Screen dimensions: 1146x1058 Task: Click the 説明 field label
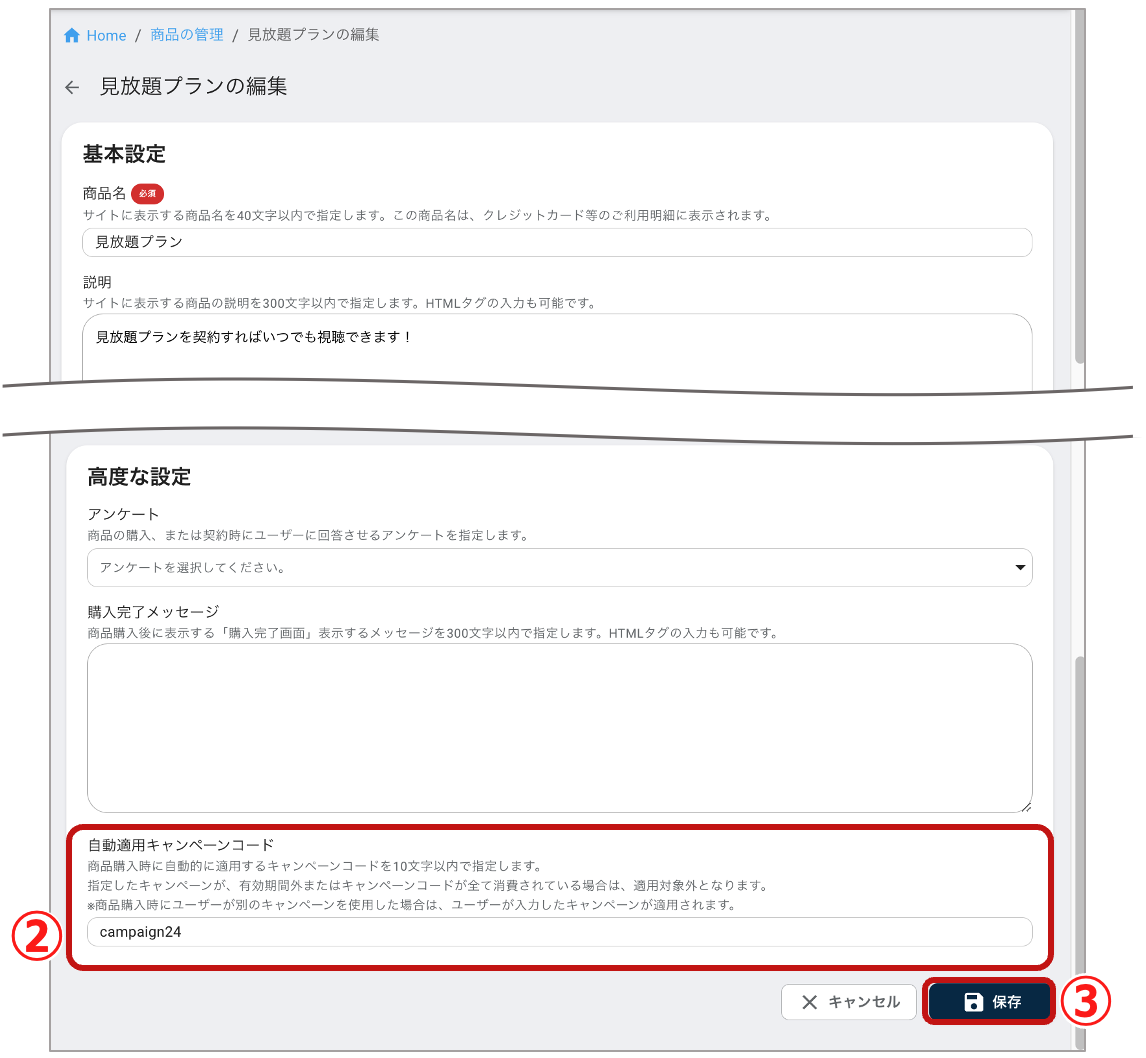pyautogui.click(x=97, y=282)
